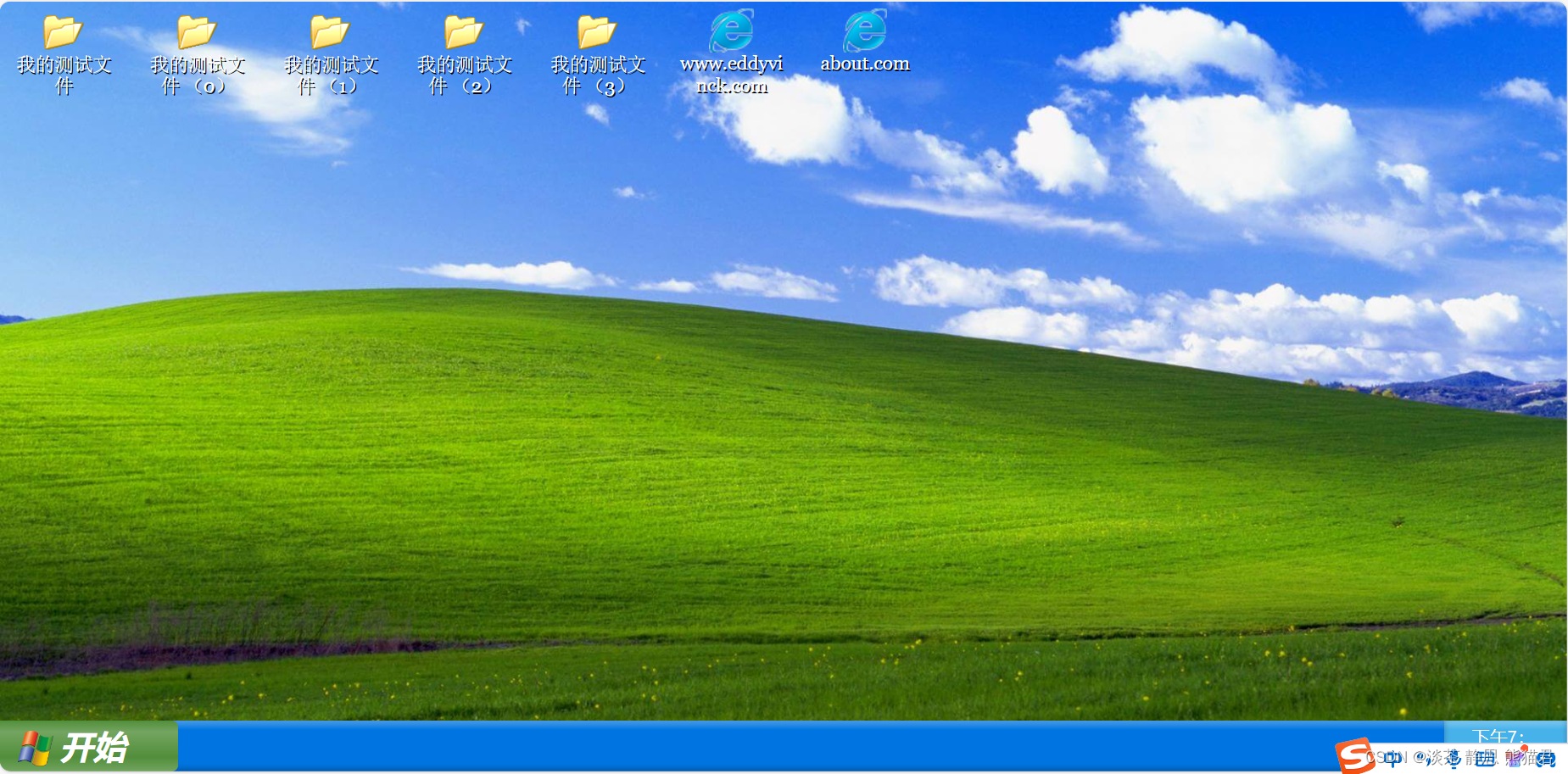Select the folder 我的测试文件 (1)
Screen dimensions: 1568x774
pyautogui.click(x=331, y=54)
